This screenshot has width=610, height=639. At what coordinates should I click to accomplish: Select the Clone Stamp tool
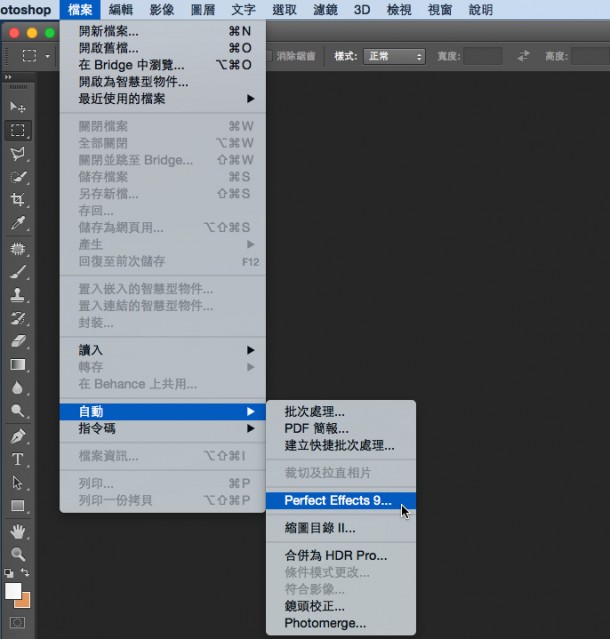[x=18, y=295]
